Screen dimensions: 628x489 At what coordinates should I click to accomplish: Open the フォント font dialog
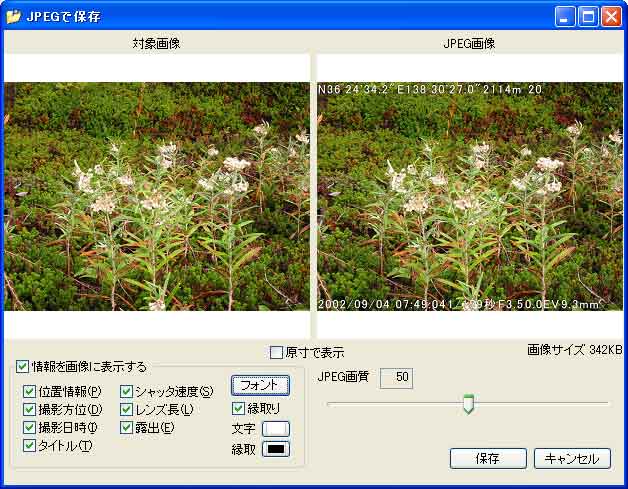tap(260, 385)
